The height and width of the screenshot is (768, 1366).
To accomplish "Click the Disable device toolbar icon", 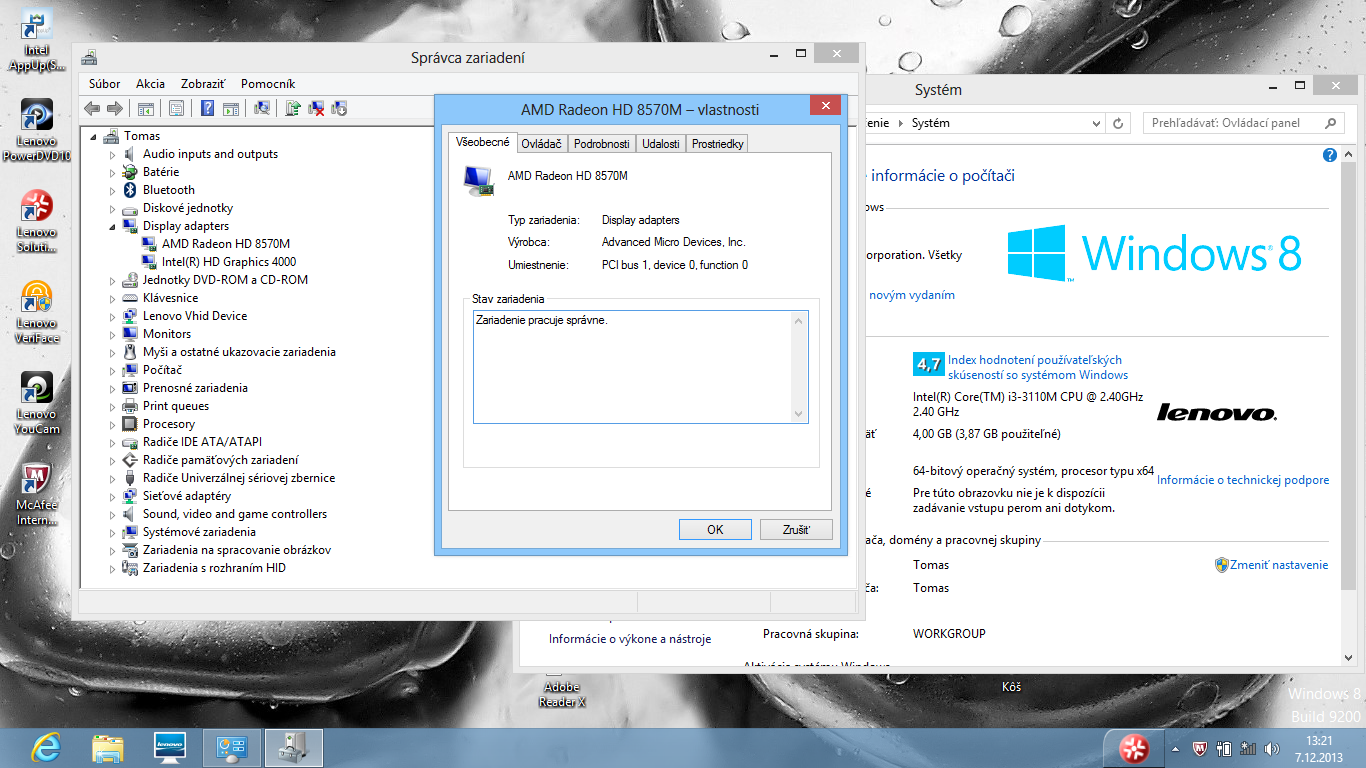I will pyautogui.click(x=339, y=108).
